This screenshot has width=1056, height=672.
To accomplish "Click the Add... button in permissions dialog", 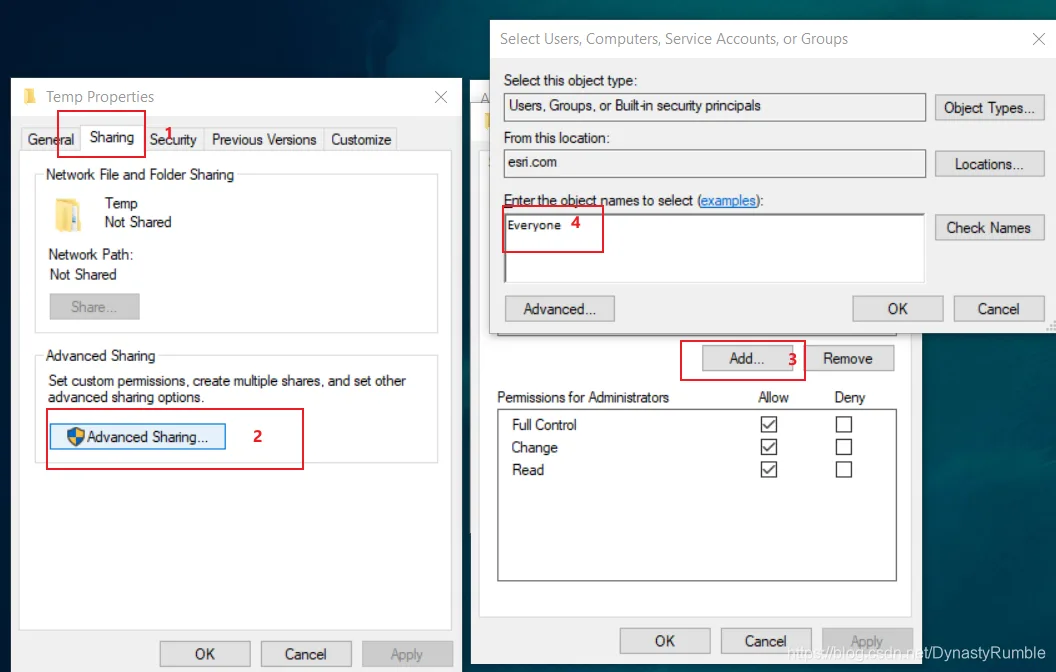I will pyautogui.click(x=747, y=358).
